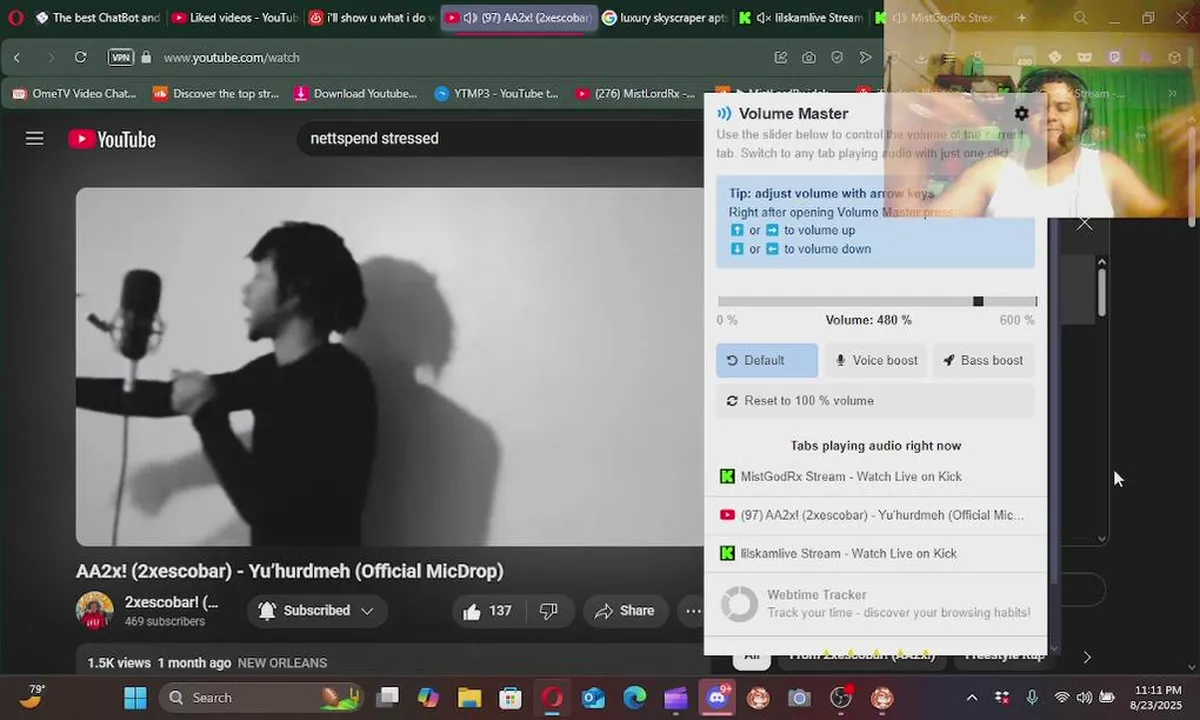Viewport: 1200px width, 720px height.
Task: Open microphone icon in system tray
Action: [1032, 697]
